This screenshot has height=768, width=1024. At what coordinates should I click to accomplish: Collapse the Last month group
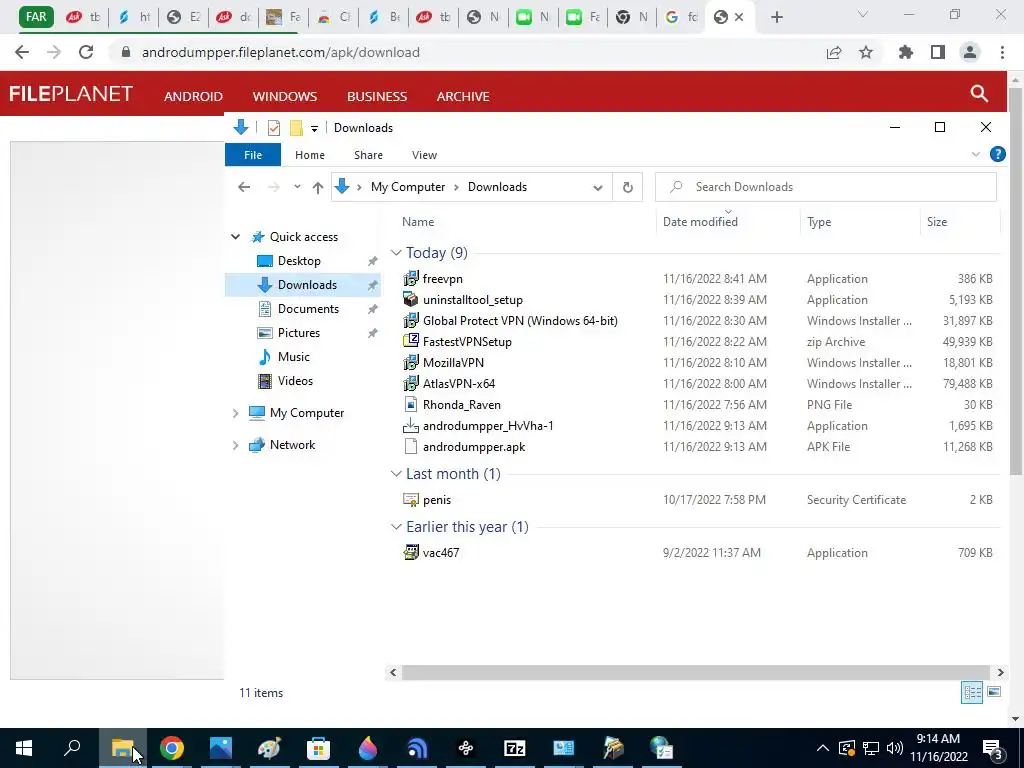tap(396, 473)
